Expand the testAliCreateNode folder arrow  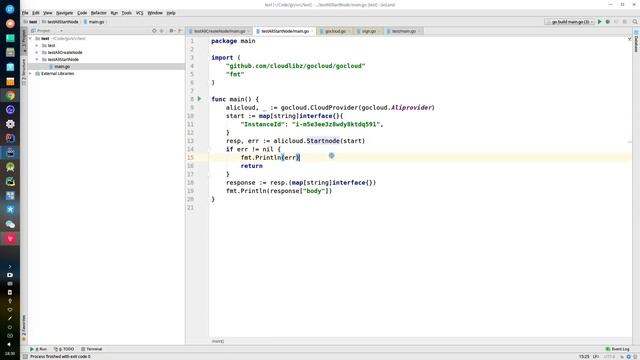click(x=37, y=52)
